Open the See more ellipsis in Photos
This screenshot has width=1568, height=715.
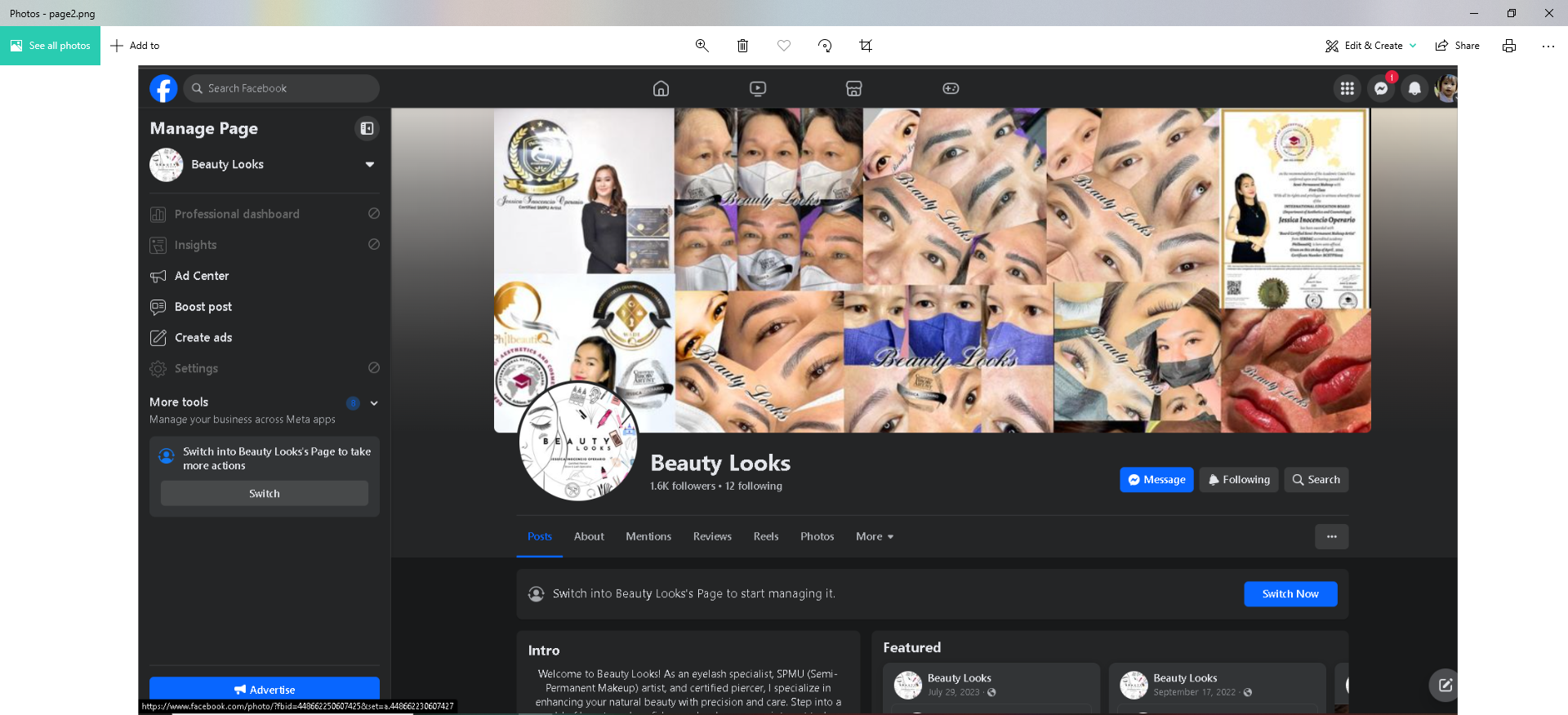(1548, 46)
